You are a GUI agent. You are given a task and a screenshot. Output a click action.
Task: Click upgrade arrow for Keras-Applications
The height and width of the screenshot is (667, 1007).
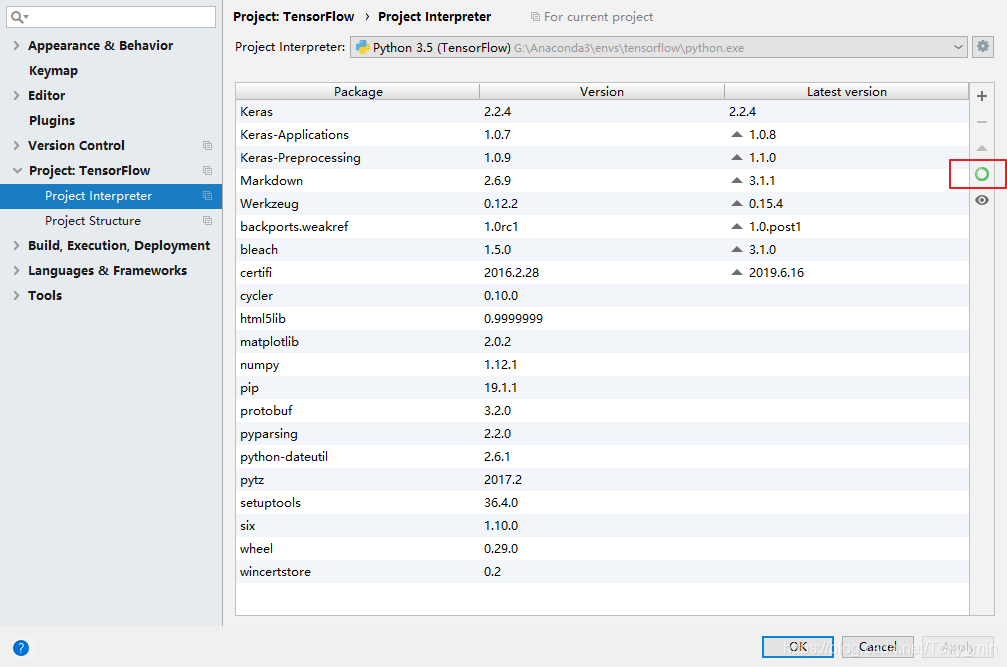click(x=737, y=134)
